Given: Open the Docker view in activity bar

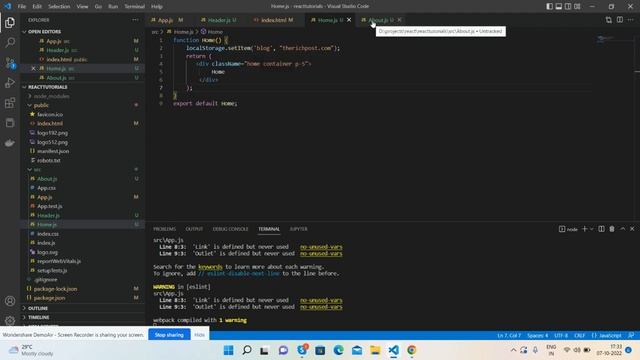Looking at the screenshot, I should (10, 142).
